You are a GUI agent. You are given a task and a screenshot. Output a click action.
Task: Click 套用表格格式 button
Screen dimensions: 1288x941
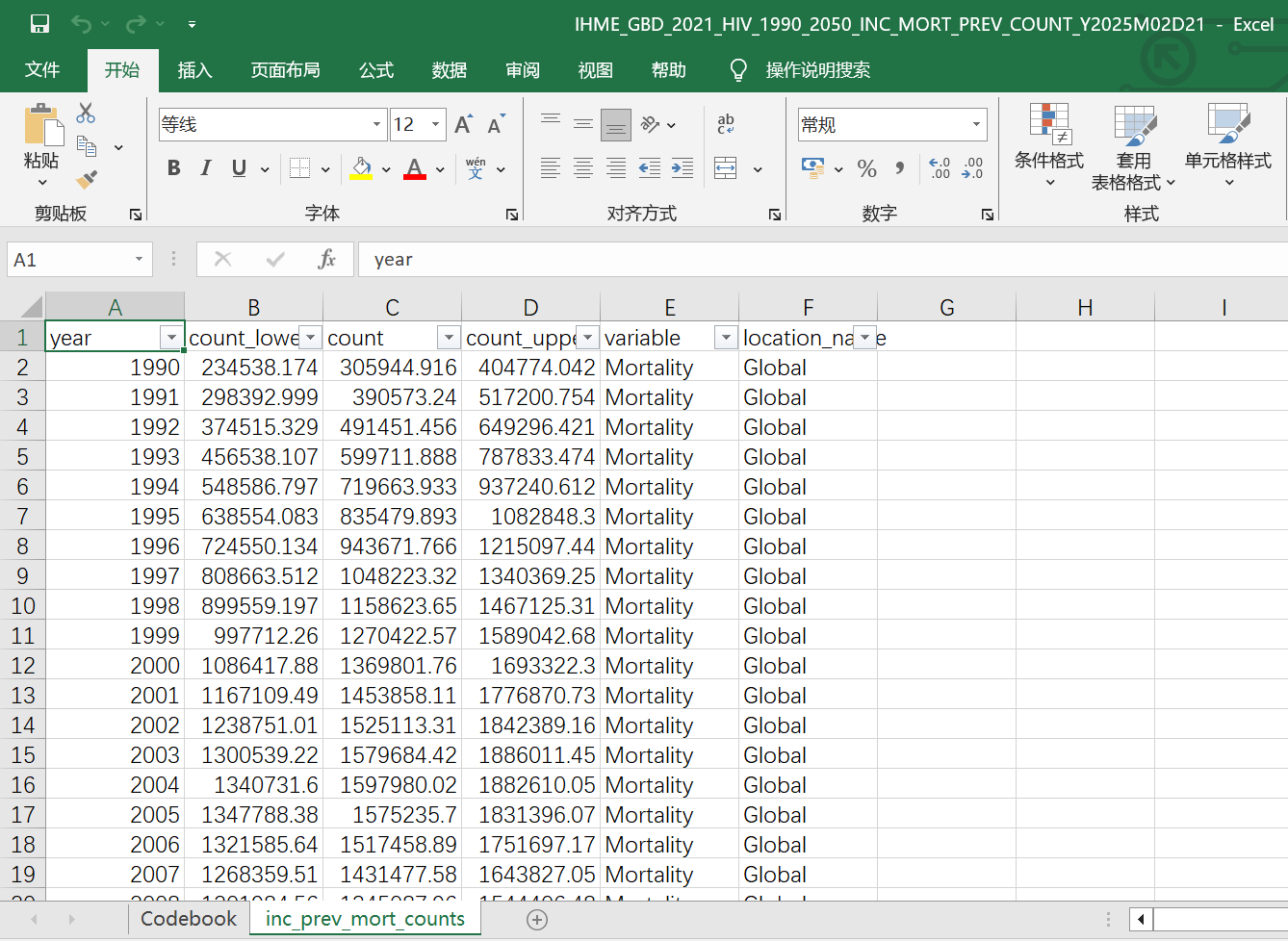click(x=1133, y=149)
